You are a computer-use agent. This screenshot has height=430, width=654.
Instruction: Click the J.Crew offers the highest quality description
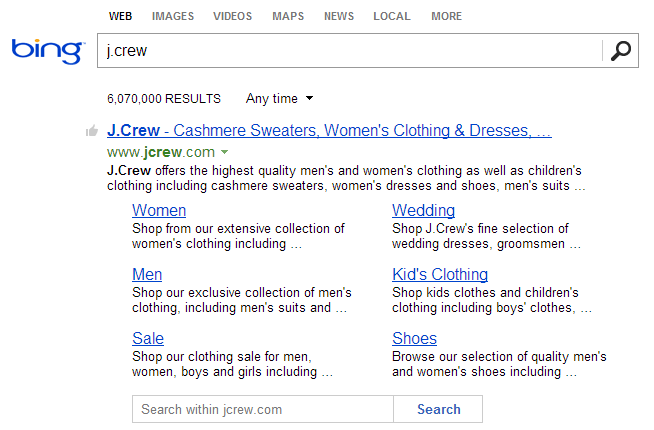tap(346, 178)
